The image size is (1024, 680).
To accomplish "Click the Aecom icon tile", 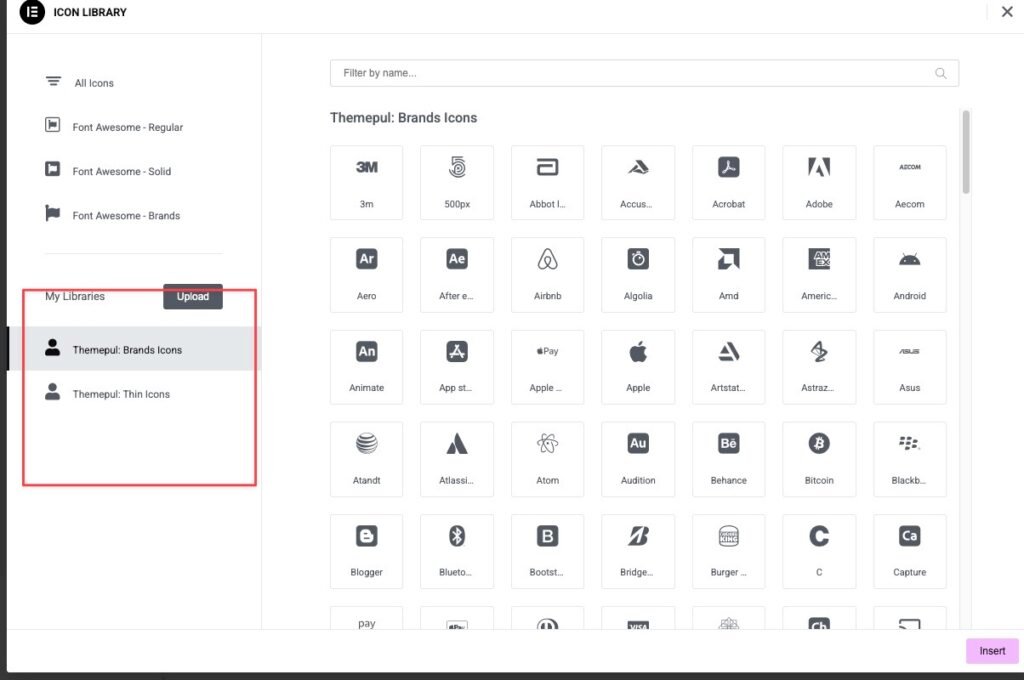I will pyautogui.click(x=909, y=182).
